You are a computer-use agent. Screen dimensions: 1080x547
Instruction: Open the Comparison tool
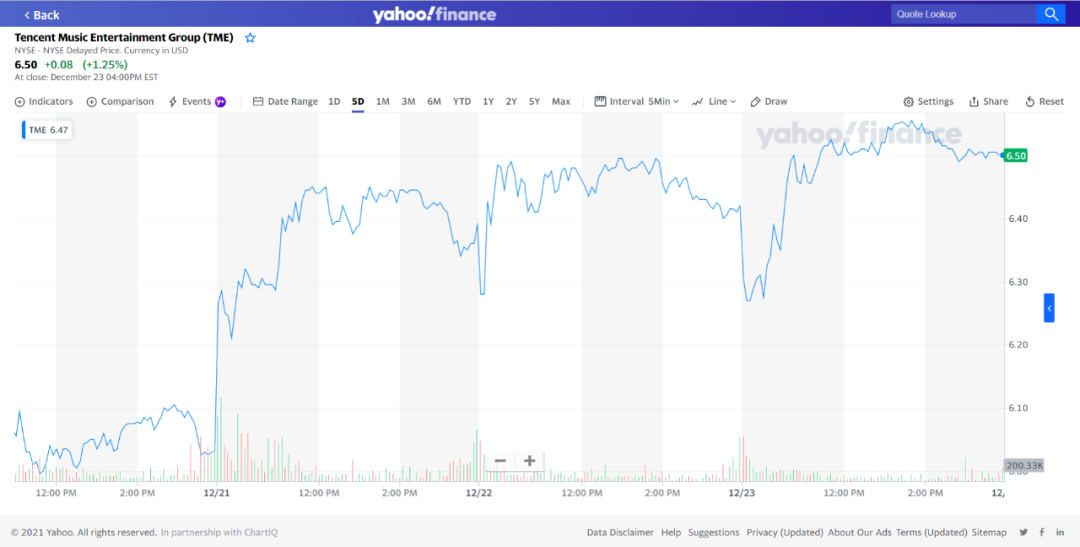pyautogui.click(x=120, y=101)
